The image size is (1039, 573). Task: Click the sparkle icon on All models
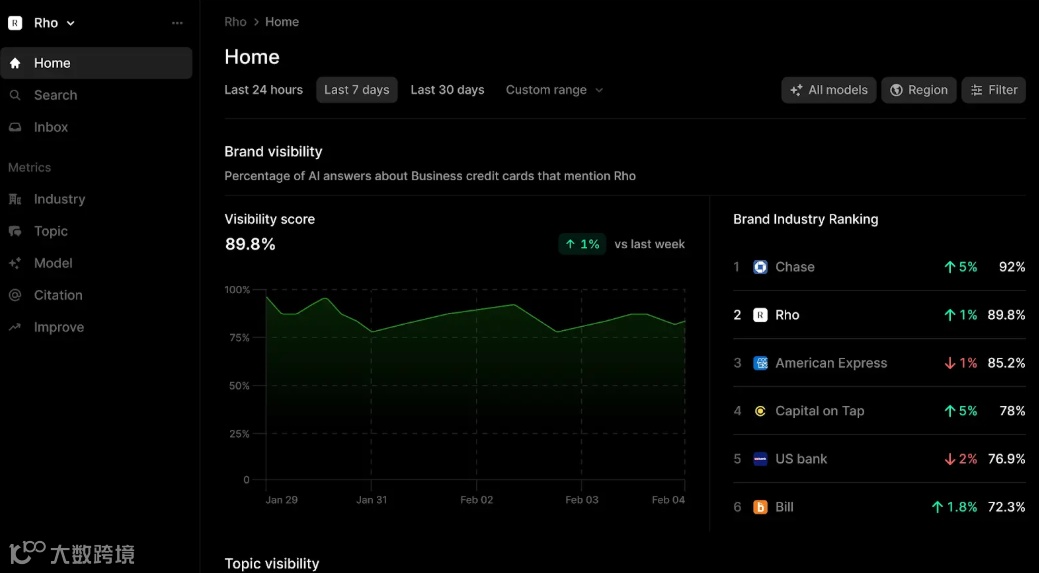pos(796,90)
